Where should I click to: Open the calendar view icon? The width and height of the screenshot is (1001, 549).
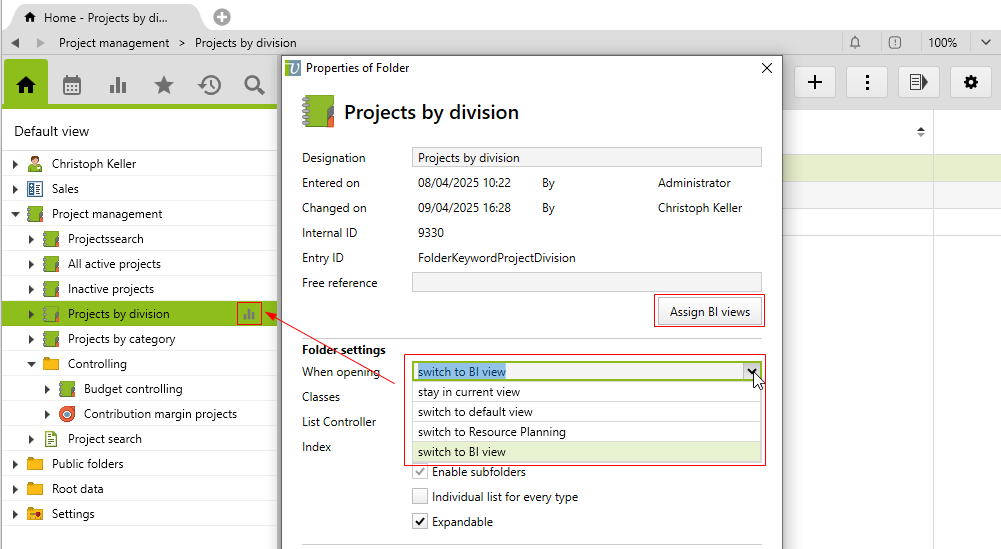(x=72, y=85)
